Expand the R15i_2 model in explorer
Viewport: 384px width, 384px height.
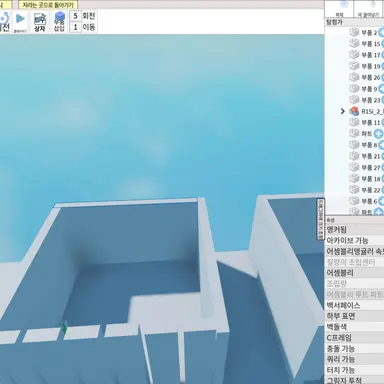[x=343, y=111]
